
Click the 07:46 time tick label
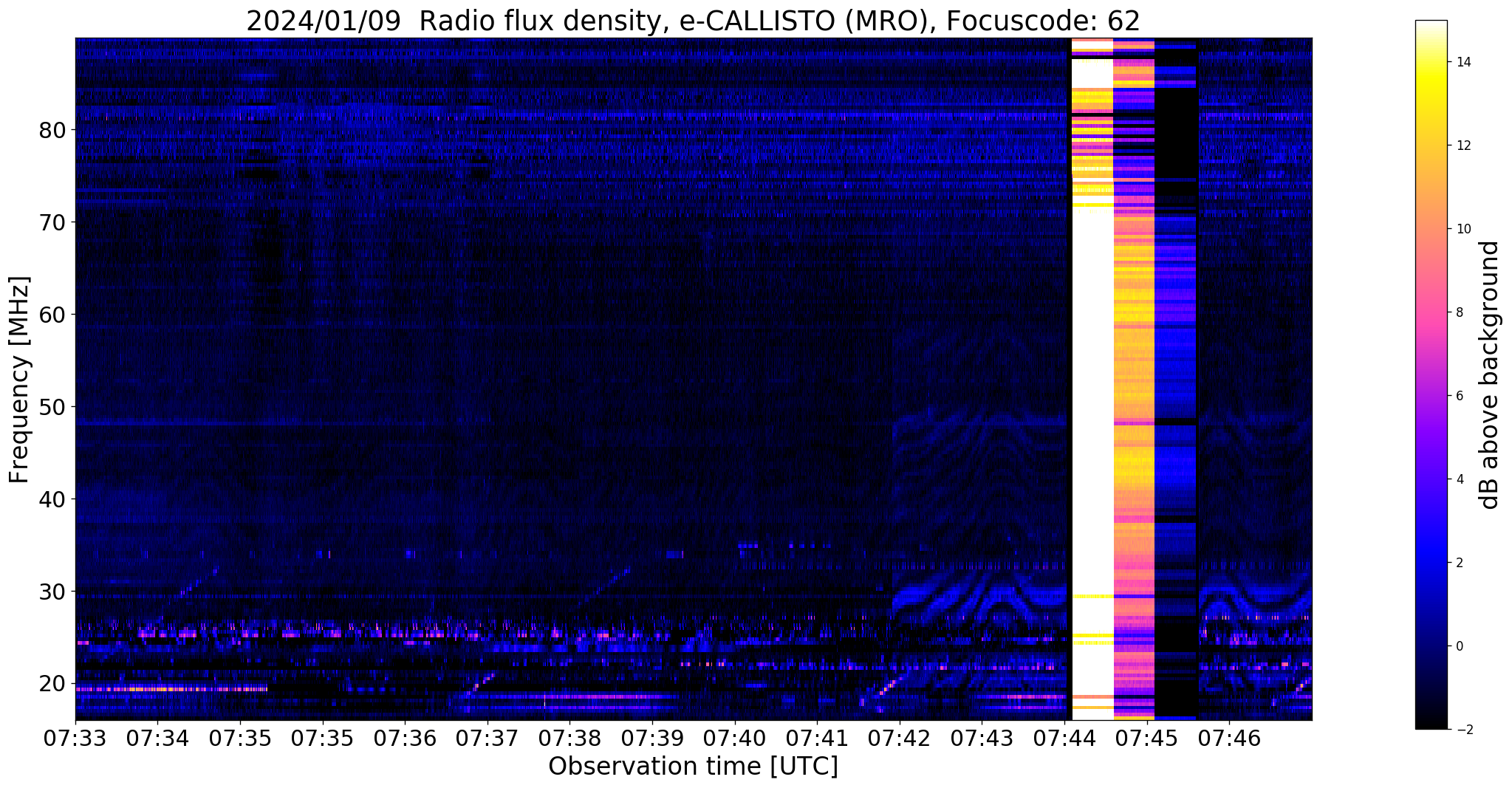(1229, 738)
